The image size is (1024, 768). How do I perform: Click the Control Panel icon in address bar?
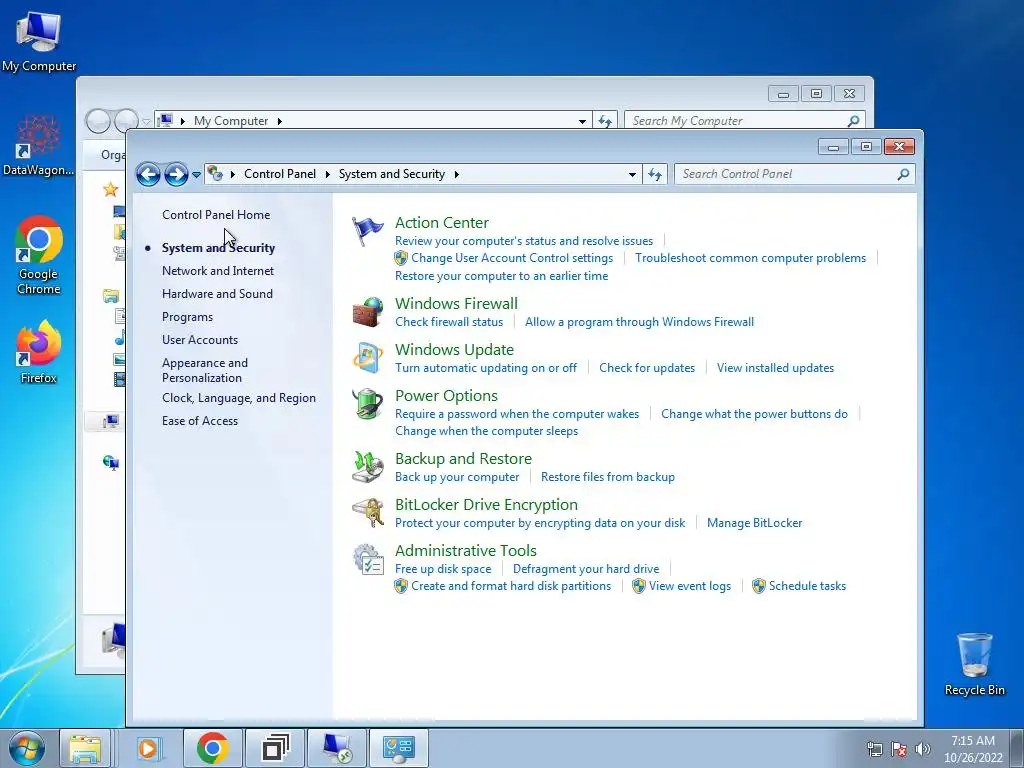tap(215, 174)
